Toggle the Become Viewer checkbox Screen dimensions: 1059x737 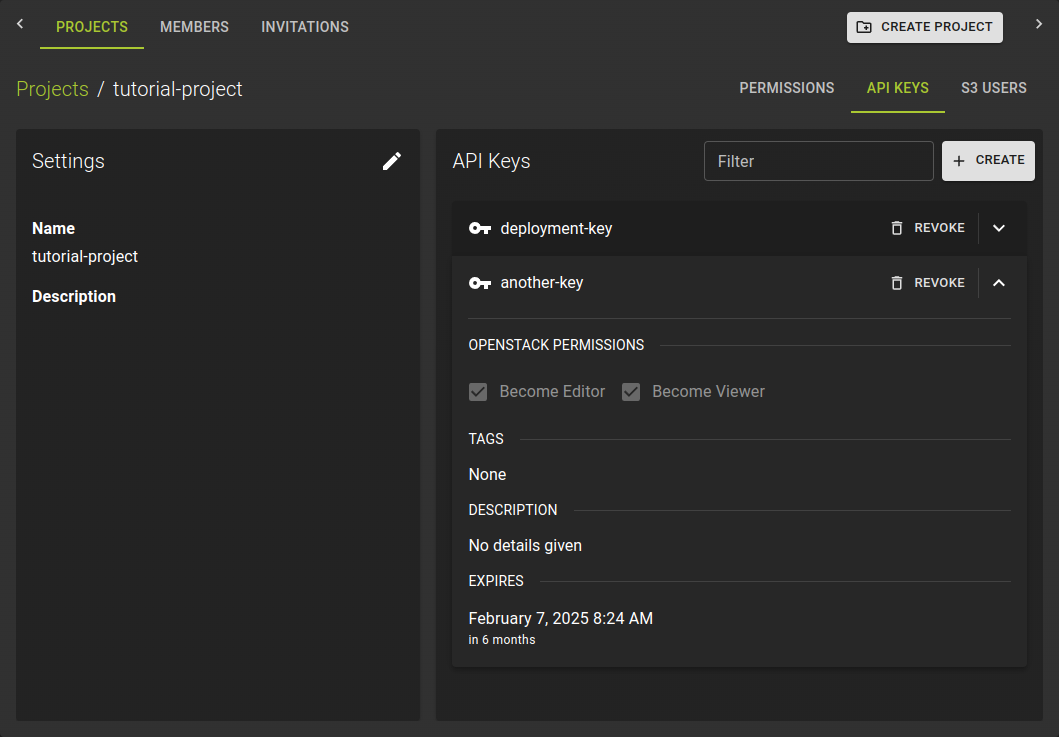tap(631, 392)
